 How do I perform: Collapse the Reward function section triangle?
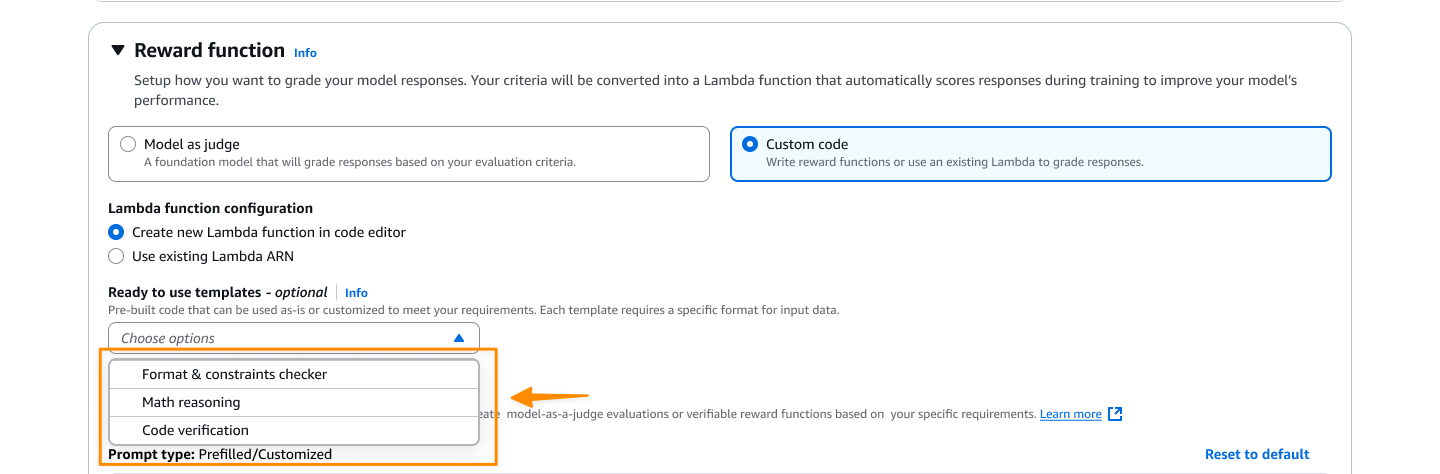(x=118, y=51)
